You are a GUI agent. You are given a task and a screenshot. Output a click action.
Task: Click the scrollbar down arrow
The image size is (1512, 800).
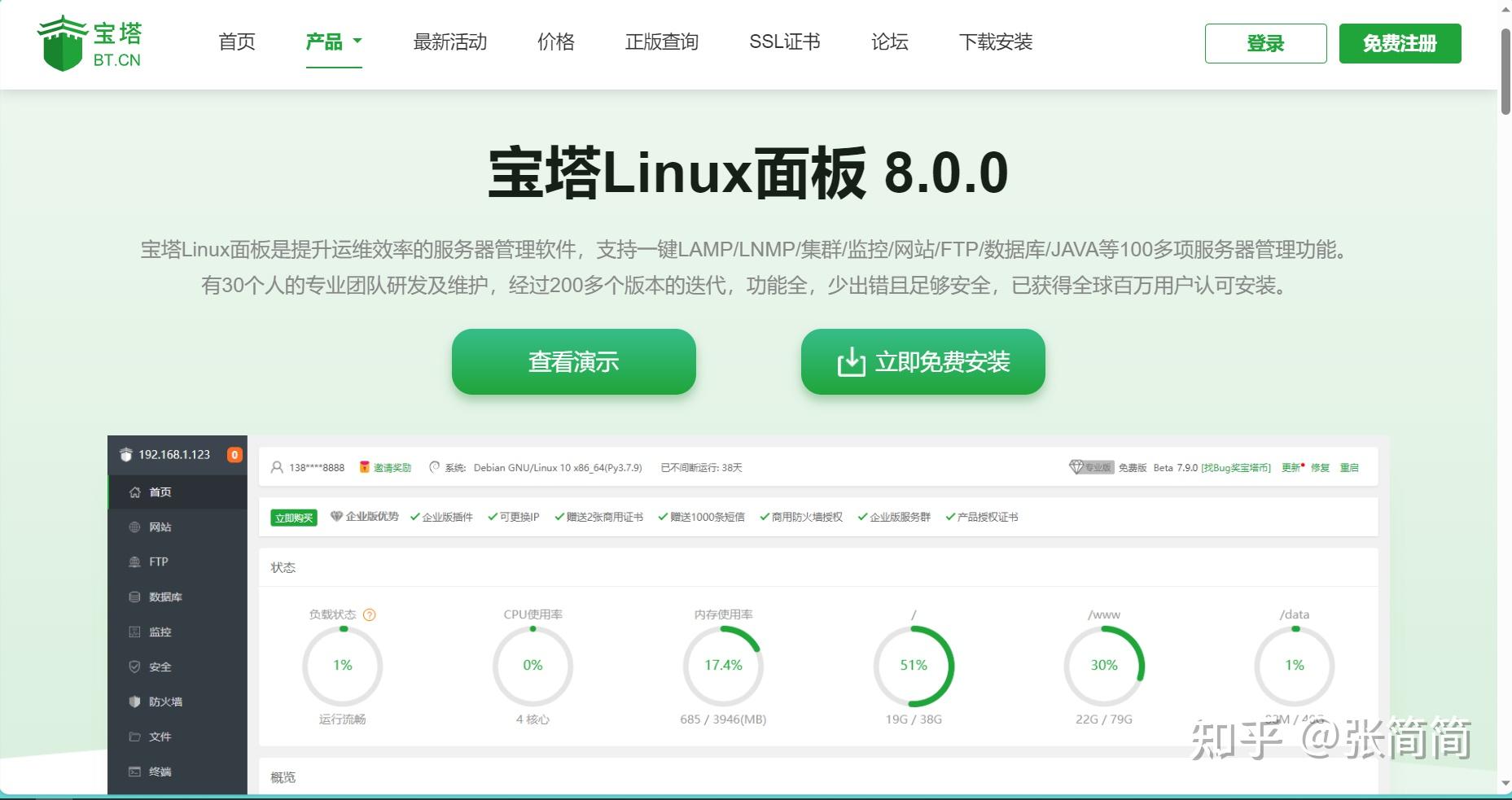pos(1505,784)
